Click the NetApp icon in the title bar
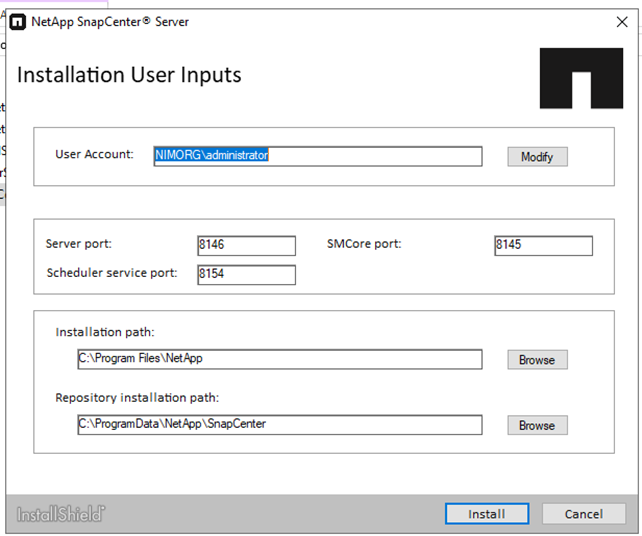This screenshot has width=642, height=536. 20,21
